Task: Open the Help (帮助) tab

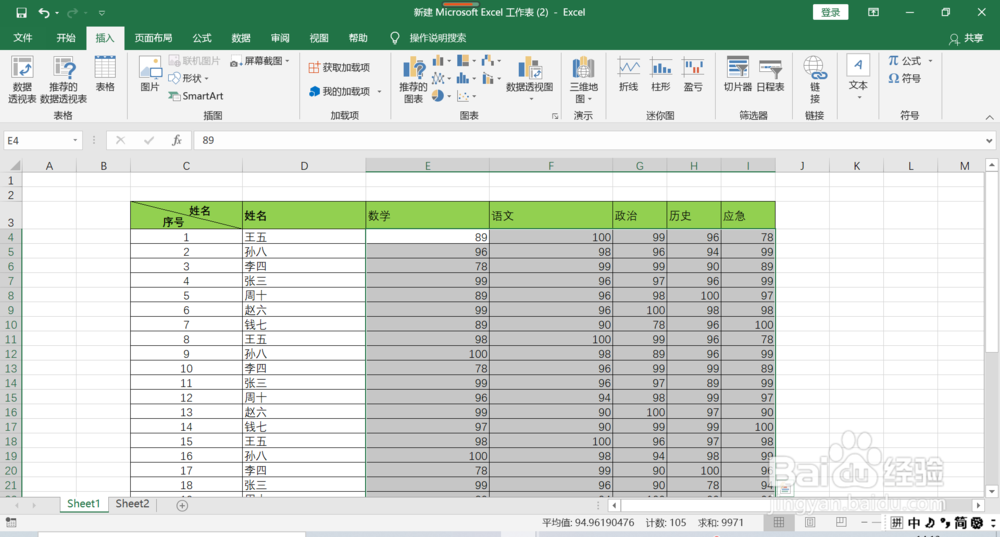Action: 358,38
